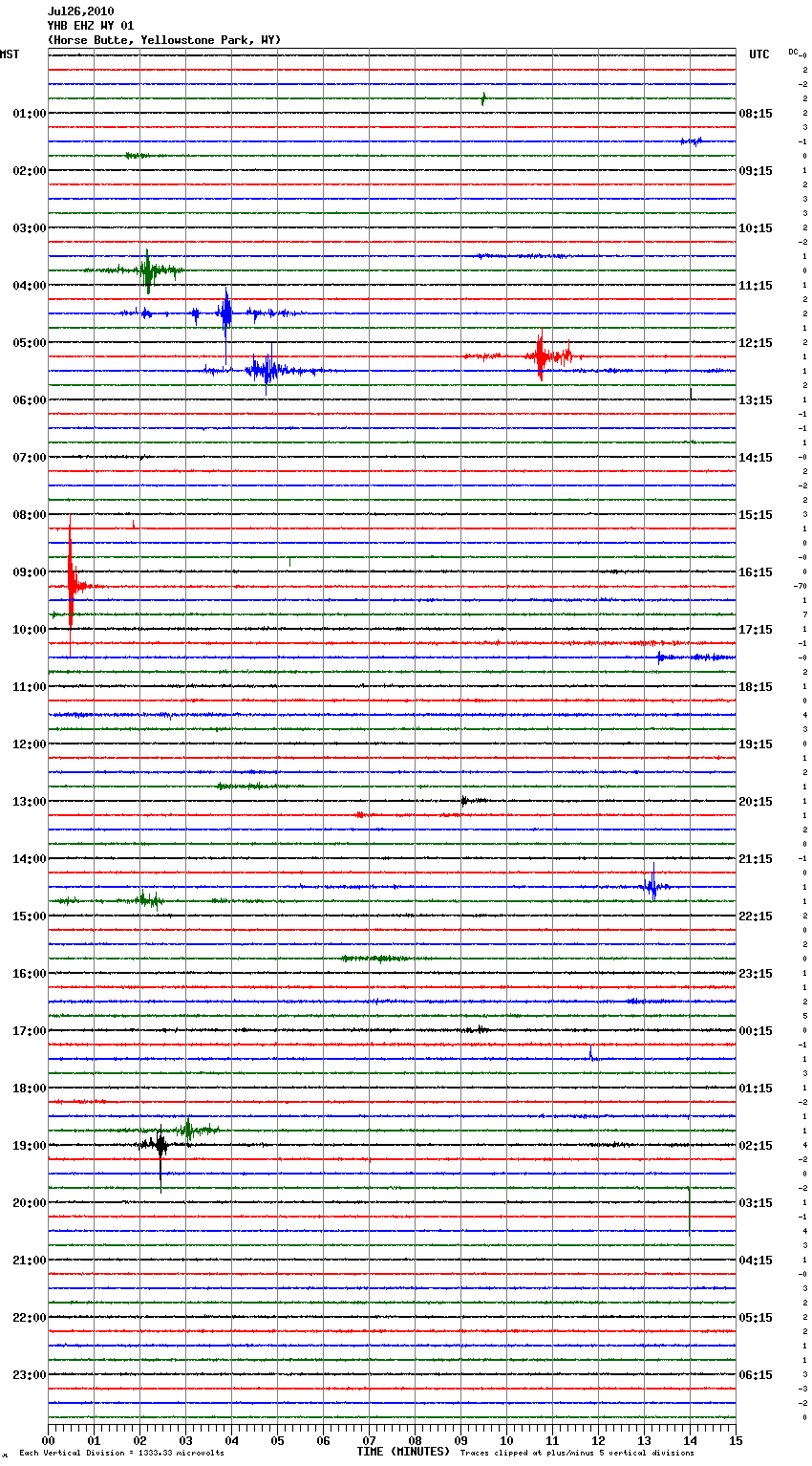Click the date label Jul26,2010
Screen dimensions: 812x1466
click(x=80, y=11)
